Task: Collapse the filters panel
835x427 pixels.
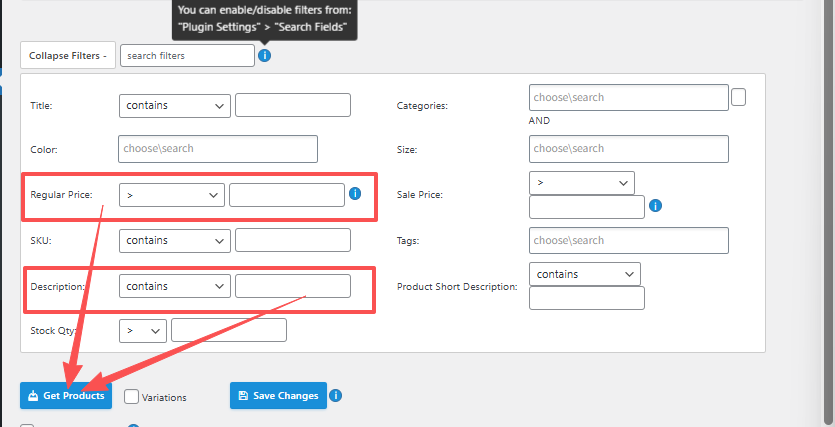Action: click(68, 55)
